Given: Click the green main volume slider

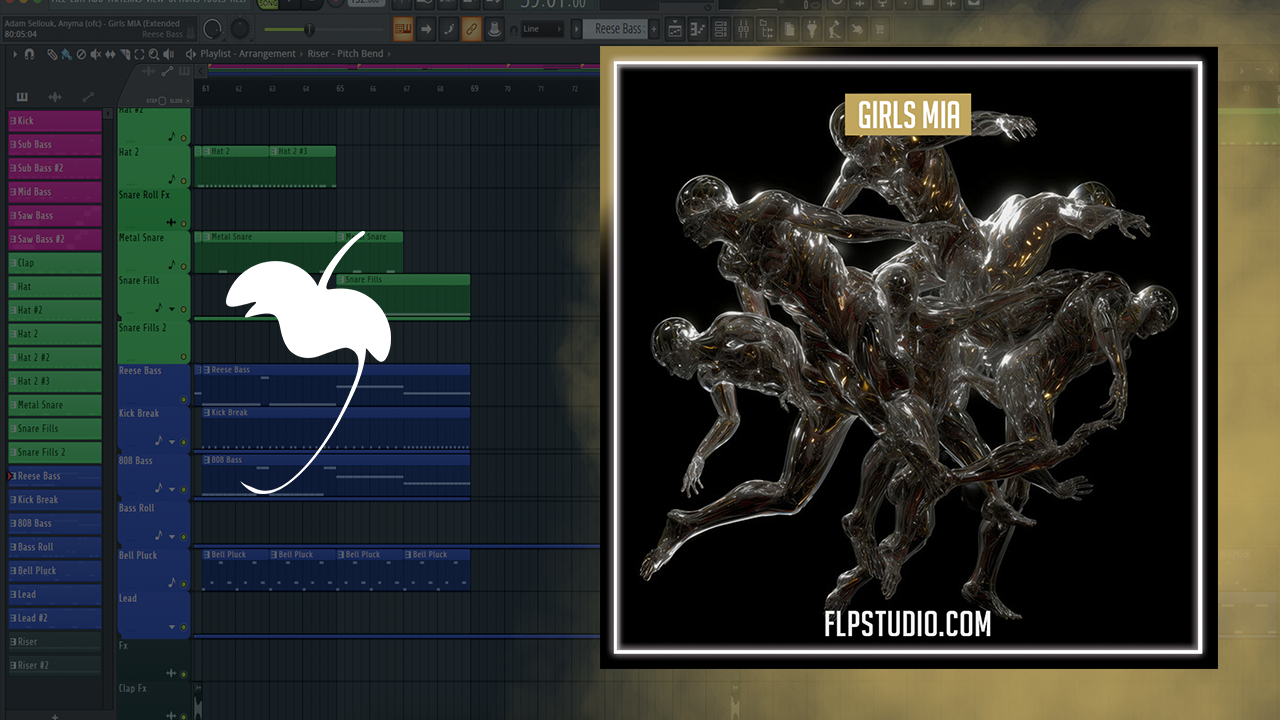Looking at the screenshot, I should (x=308, y=30).
